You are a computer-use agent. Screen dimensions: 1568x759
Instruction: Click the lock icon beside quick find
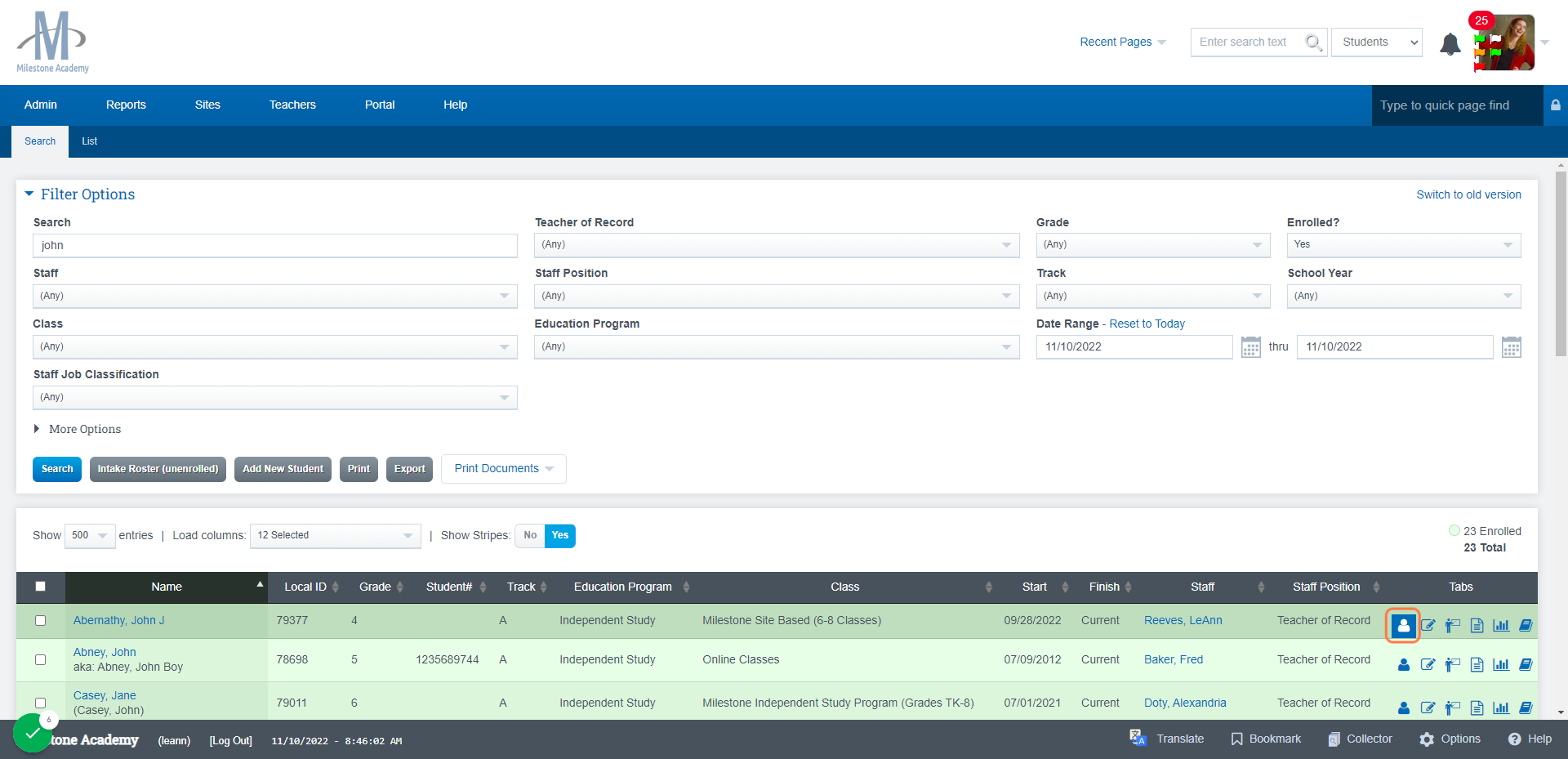(1555, 105)
